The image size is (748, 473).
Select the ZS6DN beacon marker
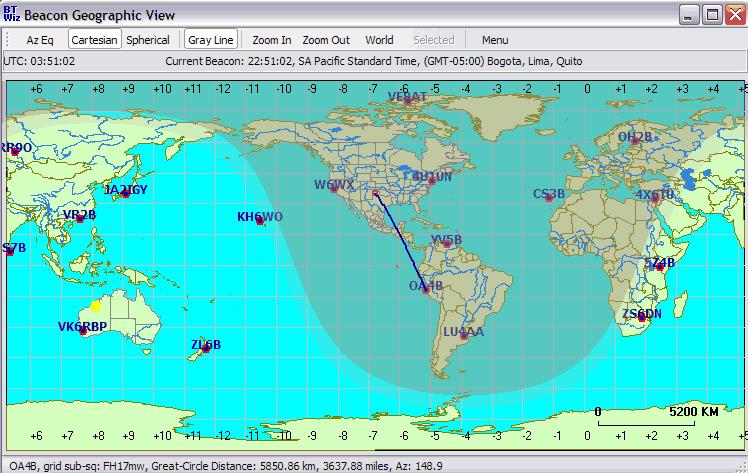click(x=642, y=318)
